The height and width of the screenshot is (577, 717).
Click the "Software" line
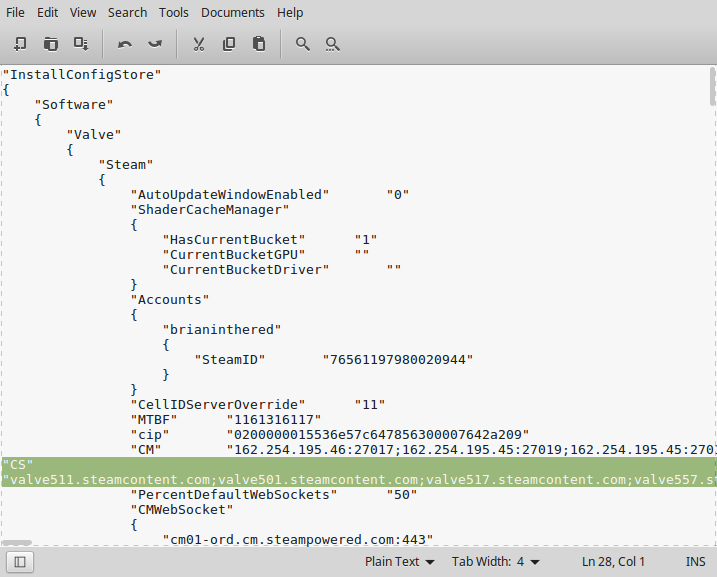pos(74,105)
